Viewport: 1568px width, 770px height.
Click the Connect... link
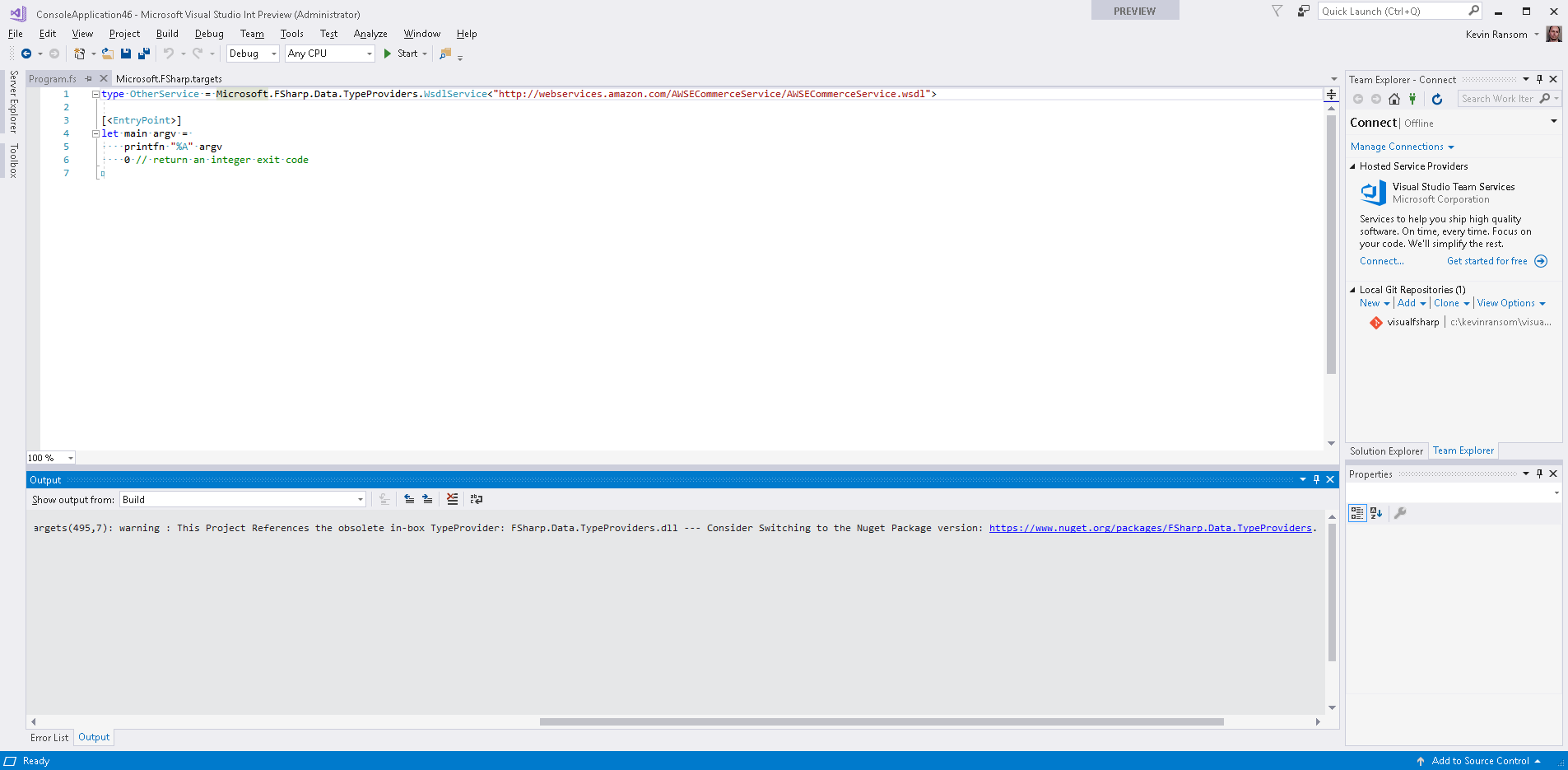(1382, 261)
